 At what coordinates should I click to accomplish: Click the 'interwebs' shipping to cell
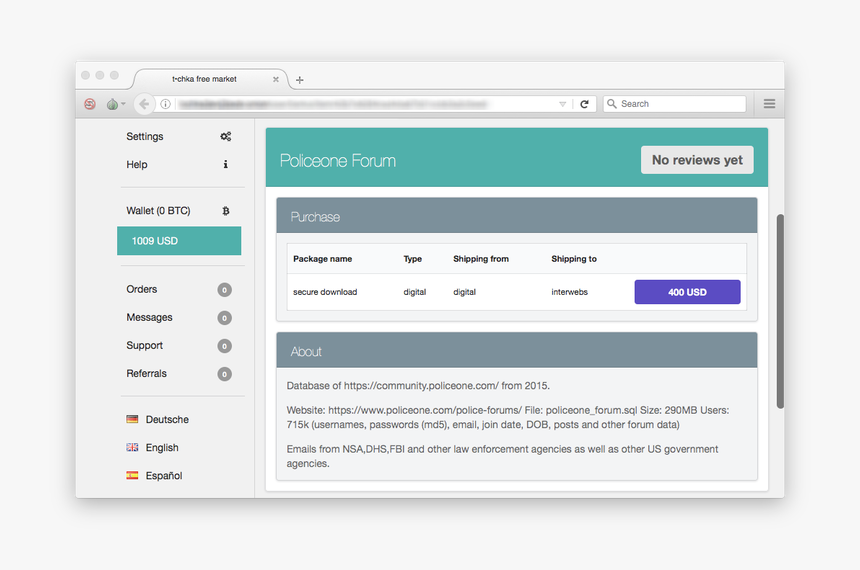point(569,292)
